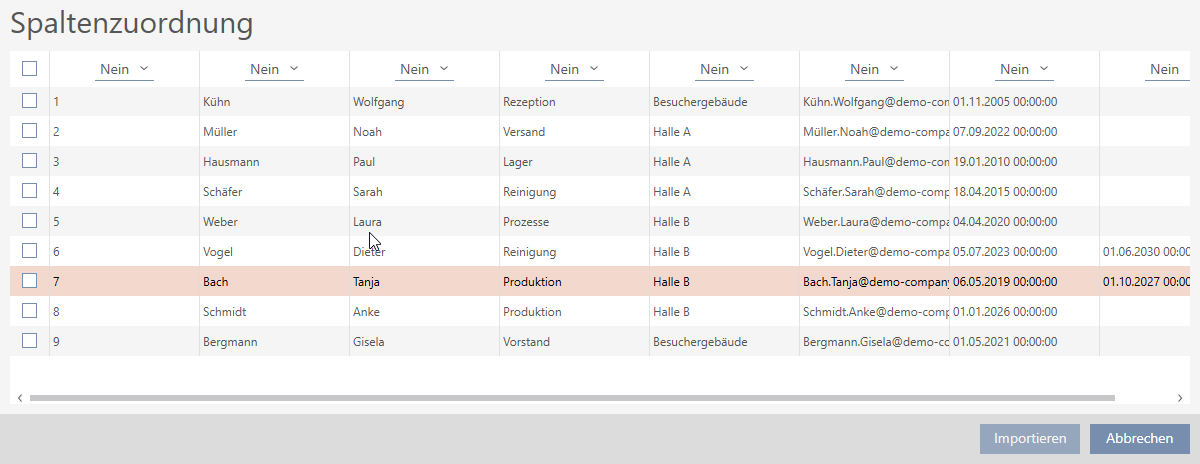Expand the Nein dropdown above the surname column
Viewport: 1200px width, 464px height.
[274, 69]
